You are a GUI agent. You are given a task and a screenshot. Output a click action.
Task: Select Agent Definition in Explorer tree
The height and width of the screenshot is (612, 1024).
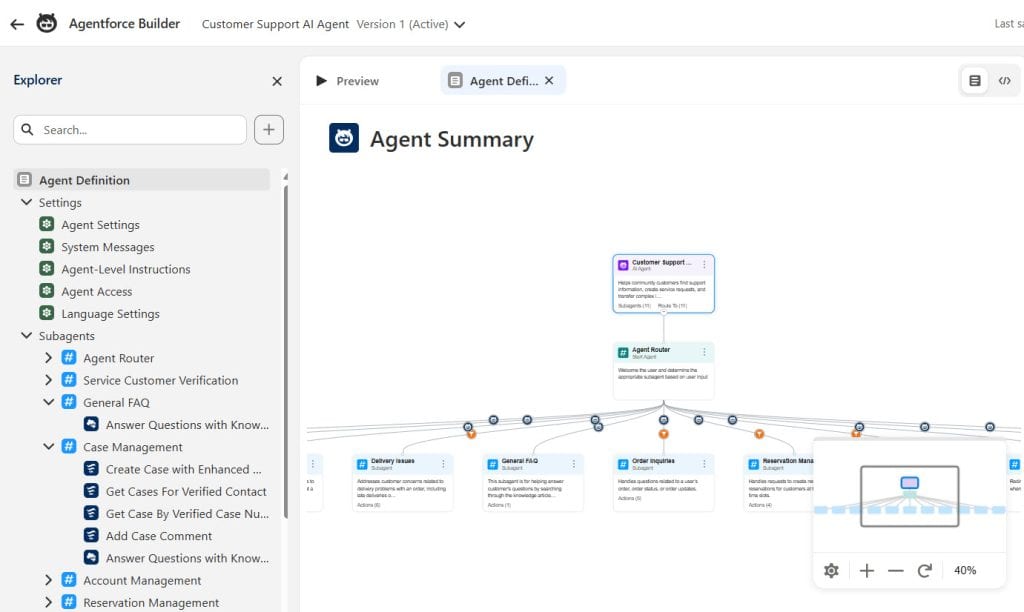pyautogui.click(x=142, y=180)
